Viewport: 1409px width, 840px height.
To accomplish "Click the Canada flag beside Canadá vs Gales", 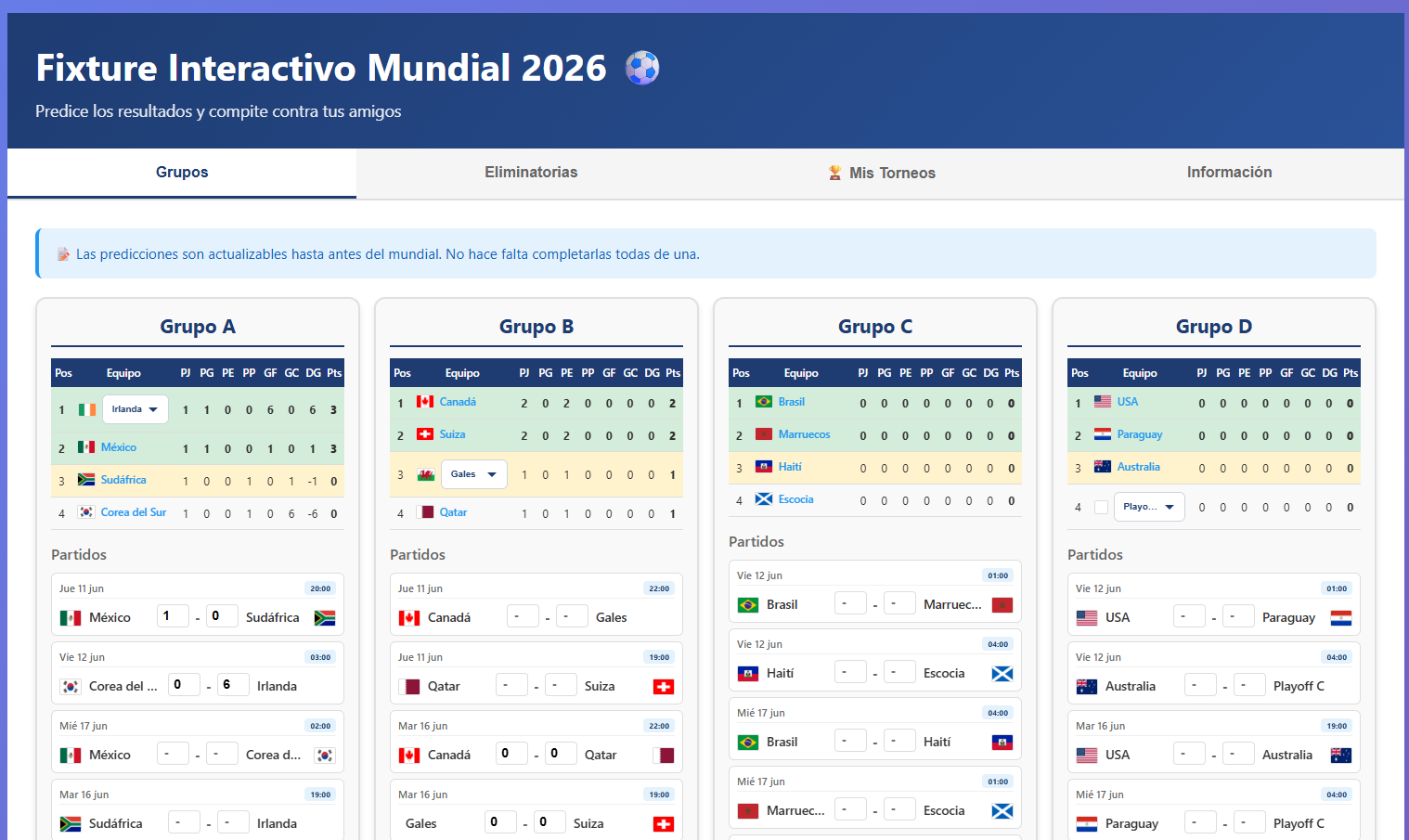I will coord(411,616).
